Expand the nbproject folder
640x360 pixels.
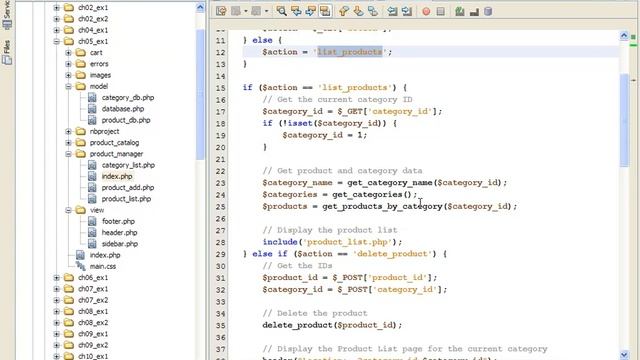69,131
